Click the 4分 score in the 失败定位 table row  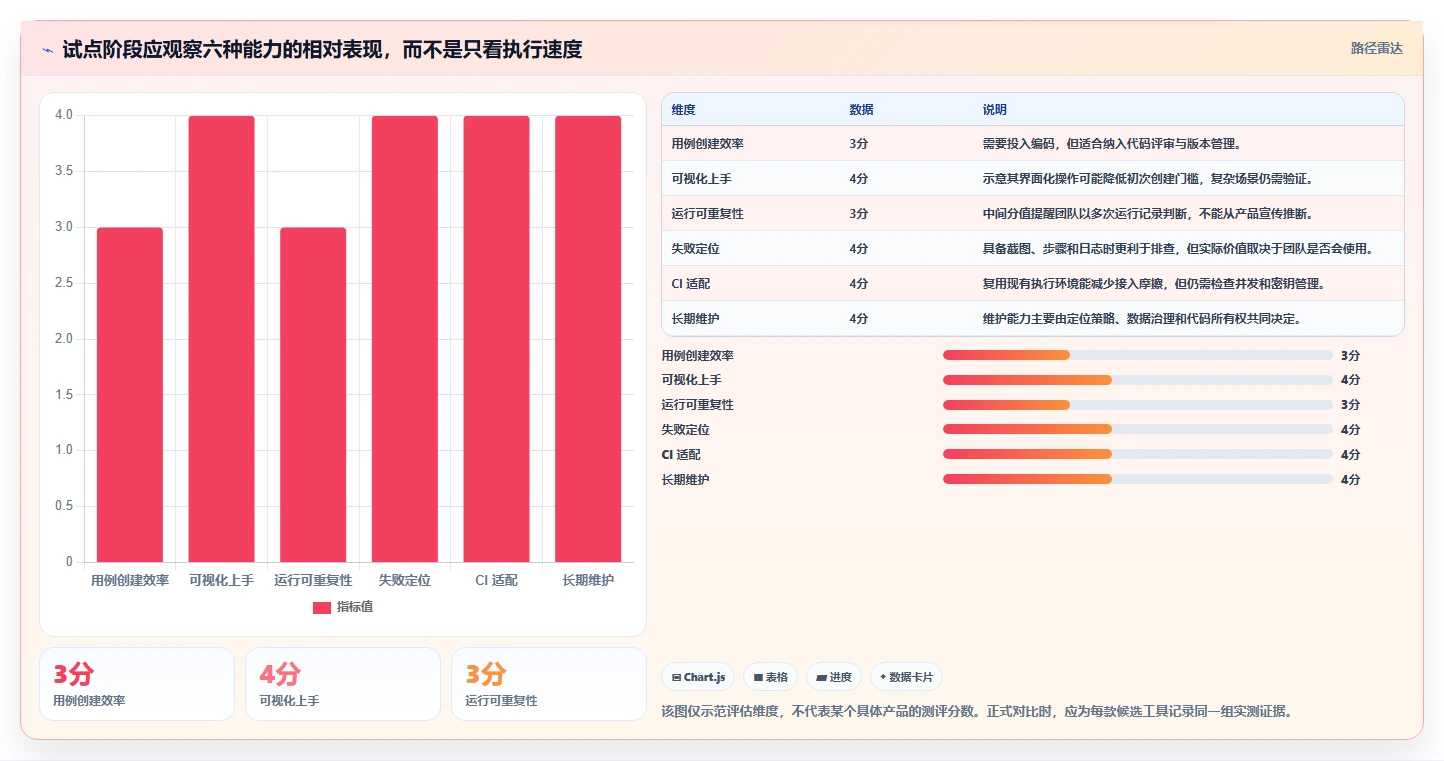click(x=859, y=249)
